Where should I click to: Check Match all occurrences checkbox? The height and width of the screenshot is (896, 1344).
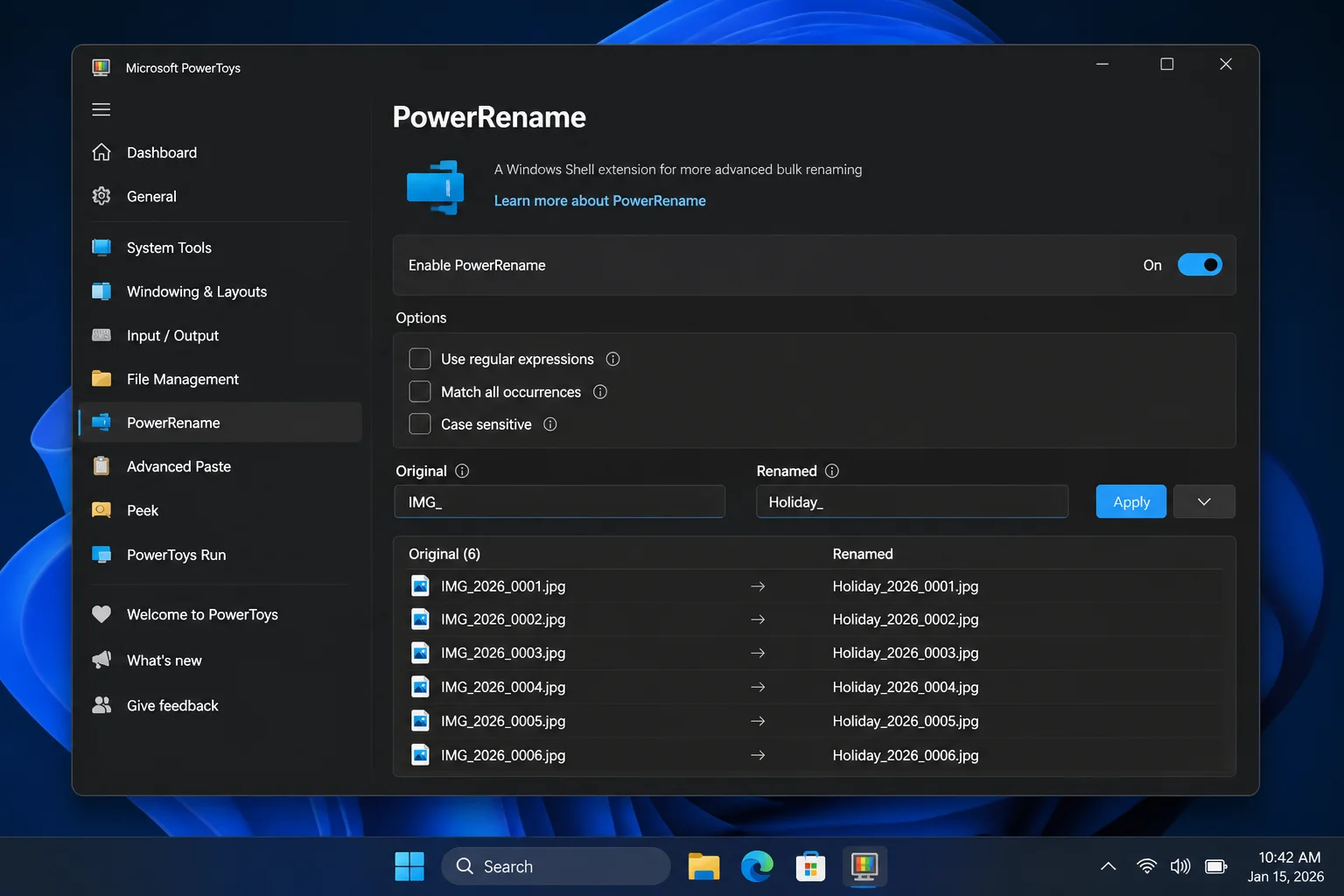click(x=420, y=391)
